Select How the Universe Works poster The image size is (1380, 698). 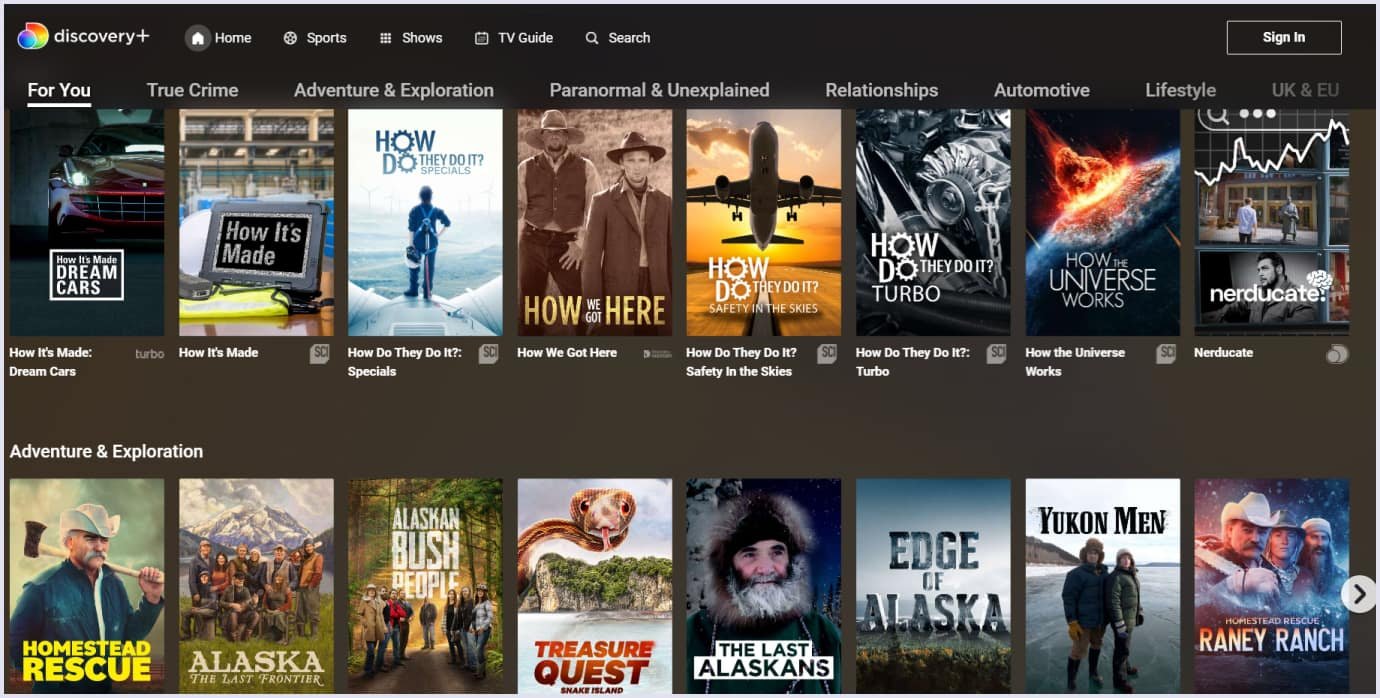click(x=1103, y=222)
